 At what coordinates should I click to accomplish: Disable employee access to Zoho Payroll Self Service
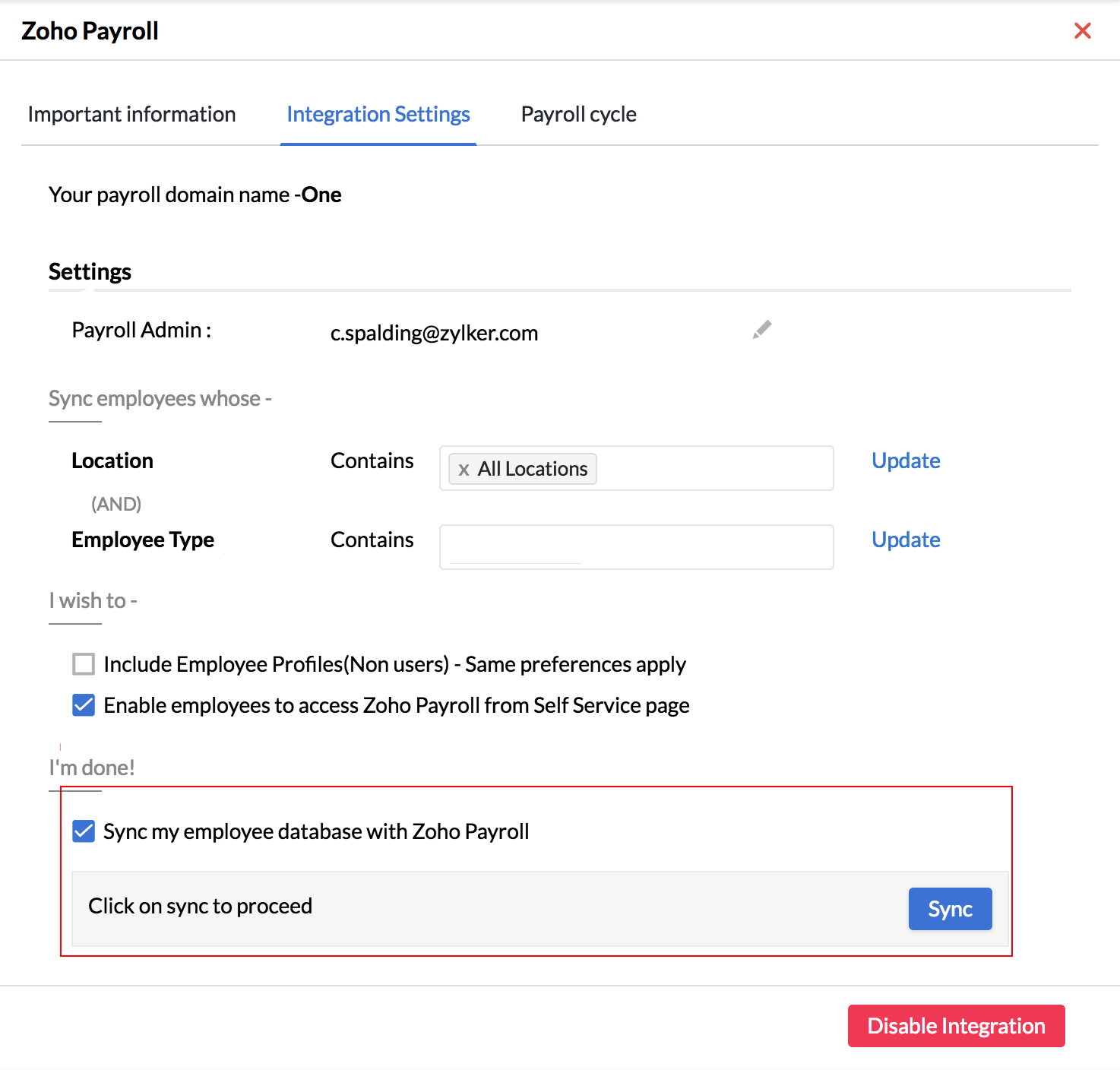point(84,705)
